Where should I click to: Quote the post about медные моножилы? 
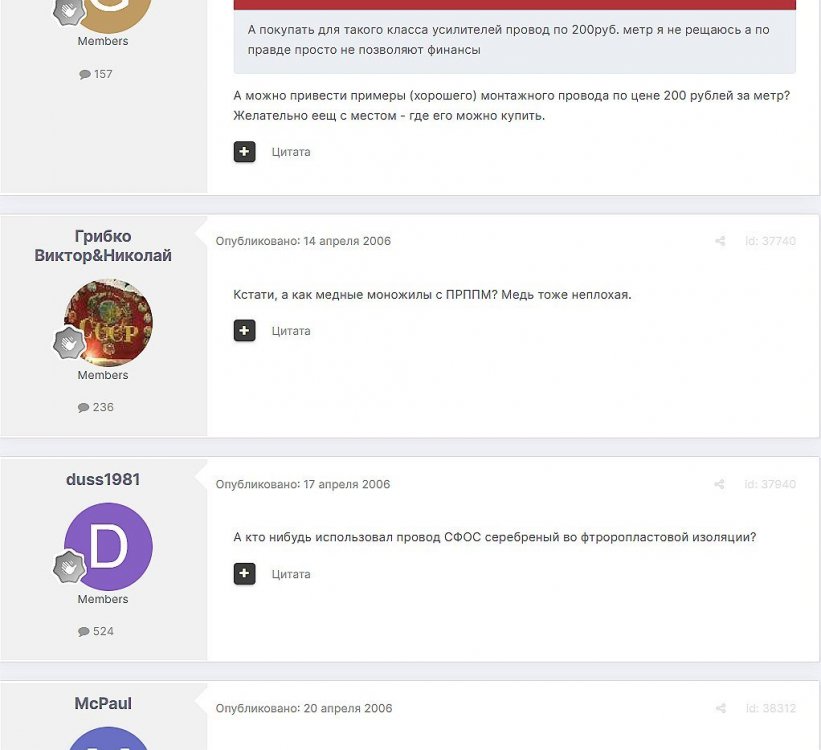[x=291, y=331]
